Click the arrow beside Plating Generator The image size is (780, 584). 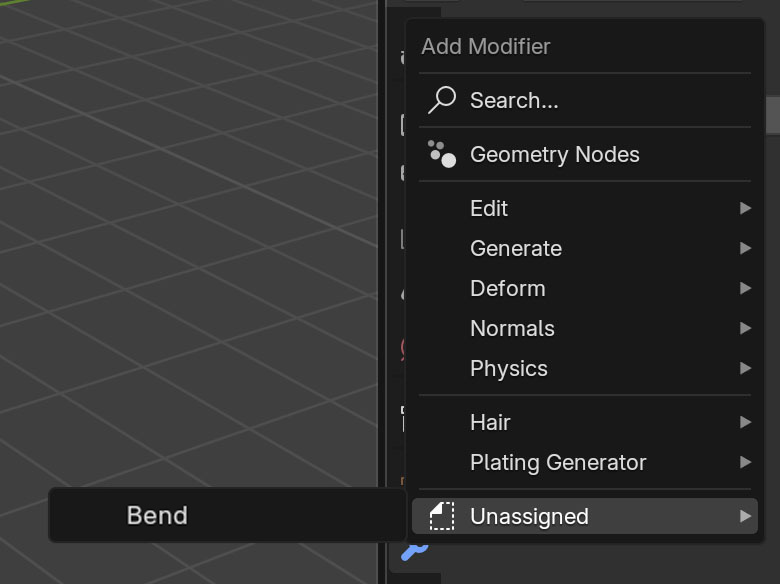coord(745,463)
